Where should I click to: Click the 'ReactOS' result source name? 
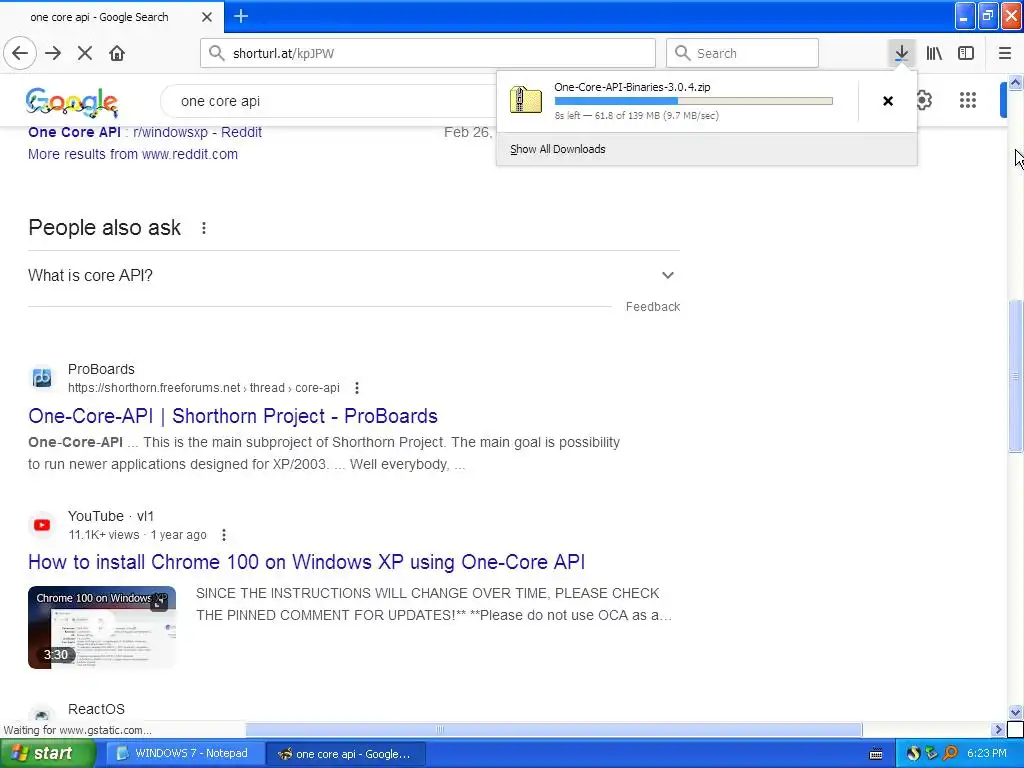96,709
